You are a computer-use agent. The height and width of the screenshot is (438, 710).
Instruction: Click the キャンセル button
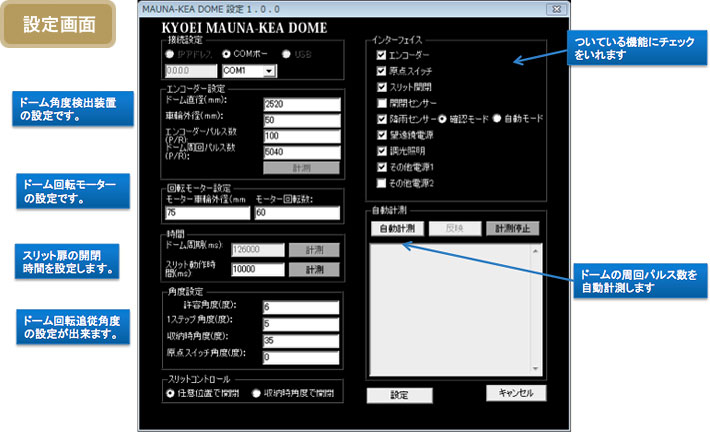coord(516,393)
